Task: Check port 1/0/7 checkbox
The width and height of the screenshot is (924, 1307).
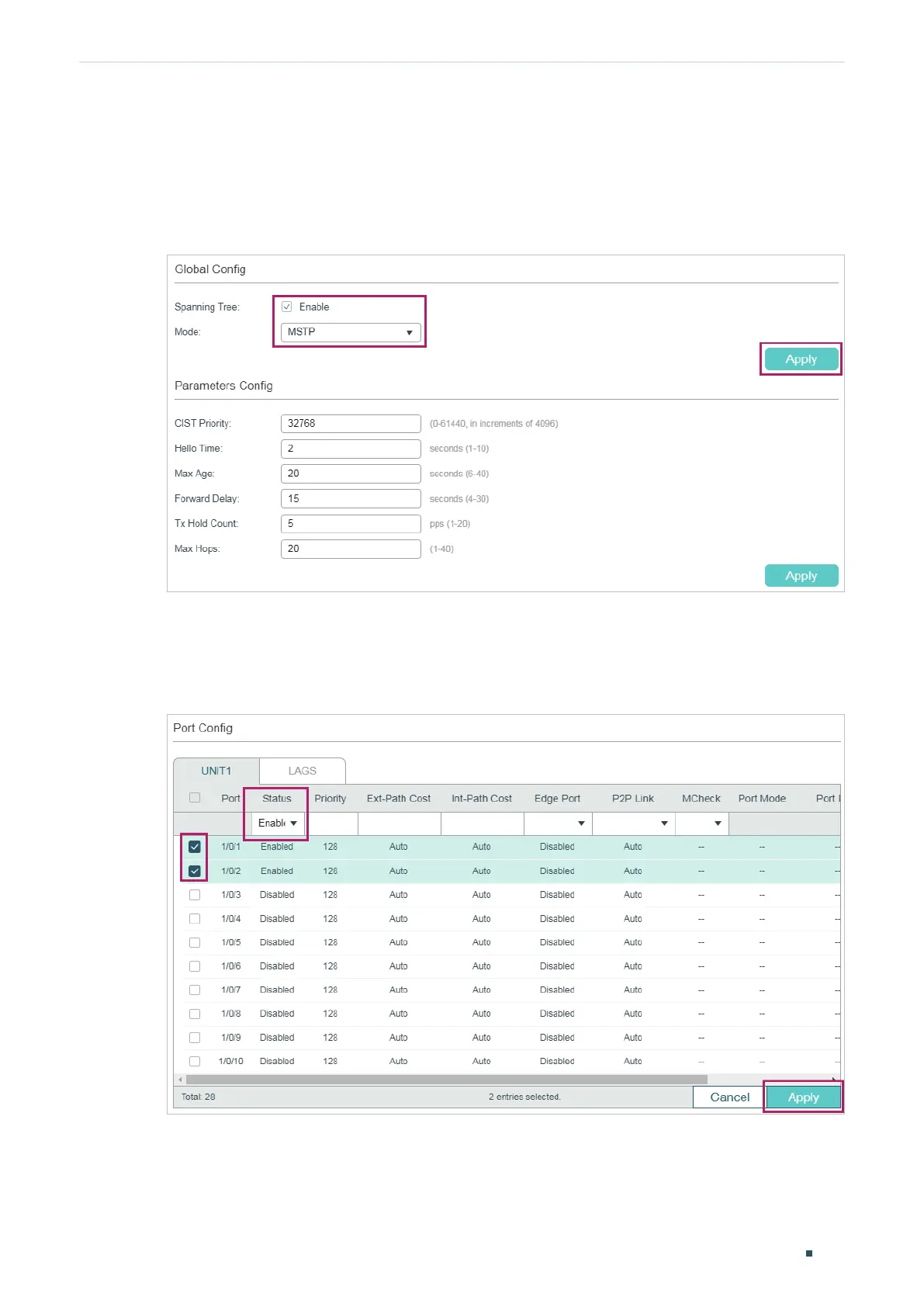Action: [x=195, y=990]
